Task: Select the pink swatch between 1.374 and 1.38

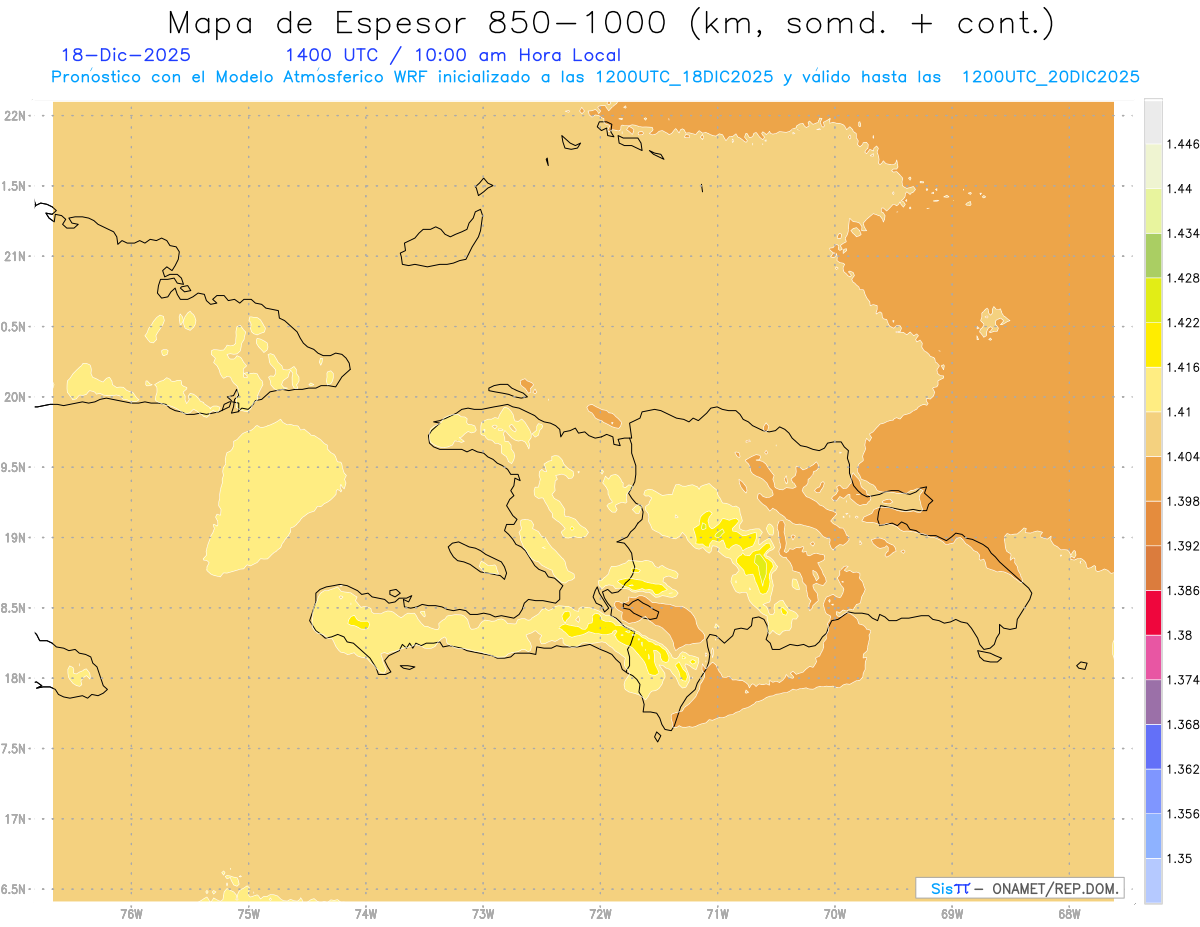Action: [x=1153, y=657]
